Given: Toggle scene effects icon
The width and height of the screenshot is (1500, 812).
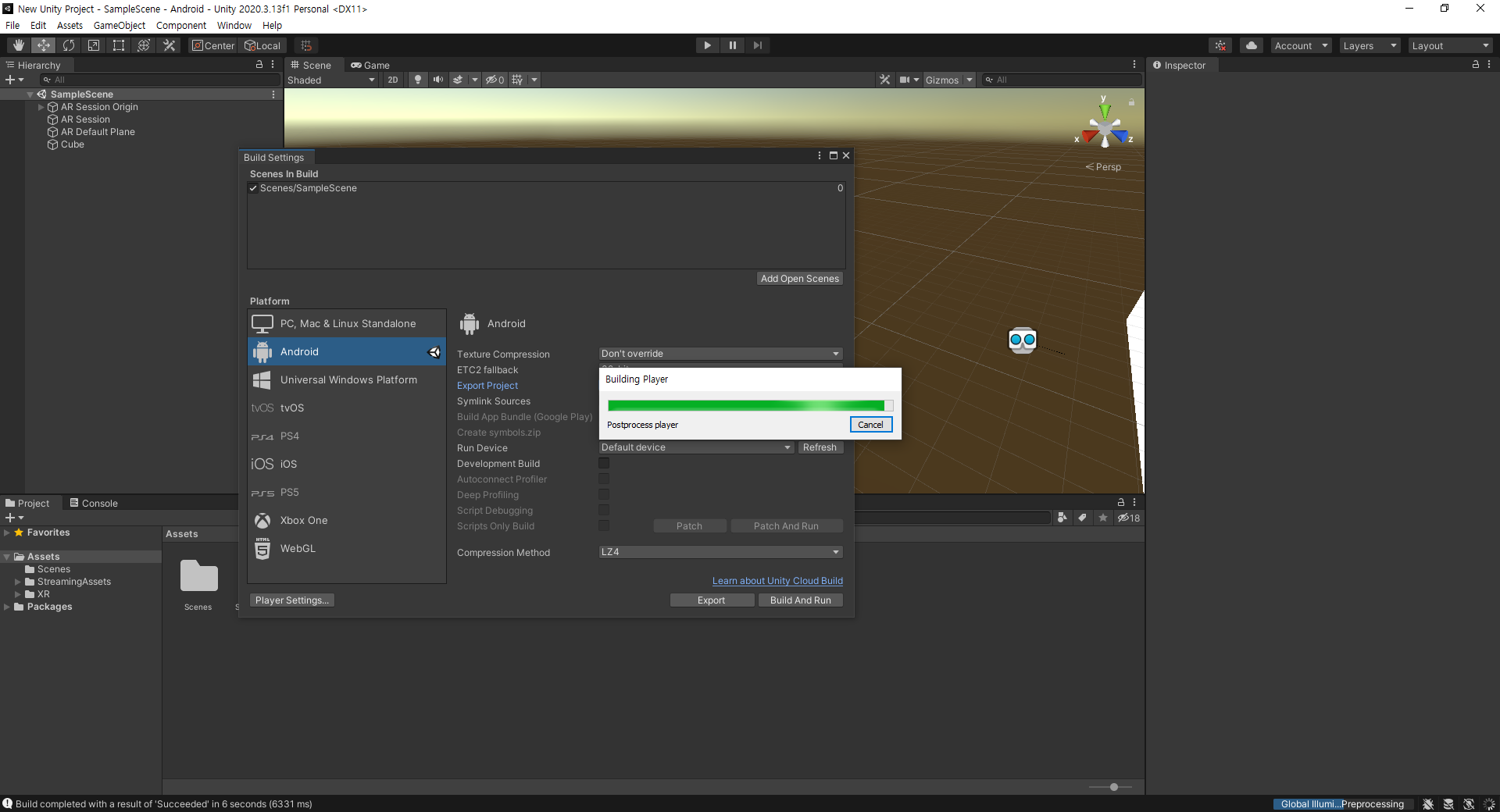Looking at the screenshot, I should (x=458, y=80).
